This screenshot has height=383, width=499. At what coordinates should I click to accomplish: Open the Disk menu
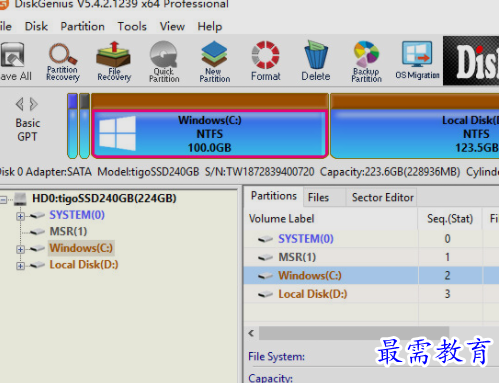(x=36, y=26)
